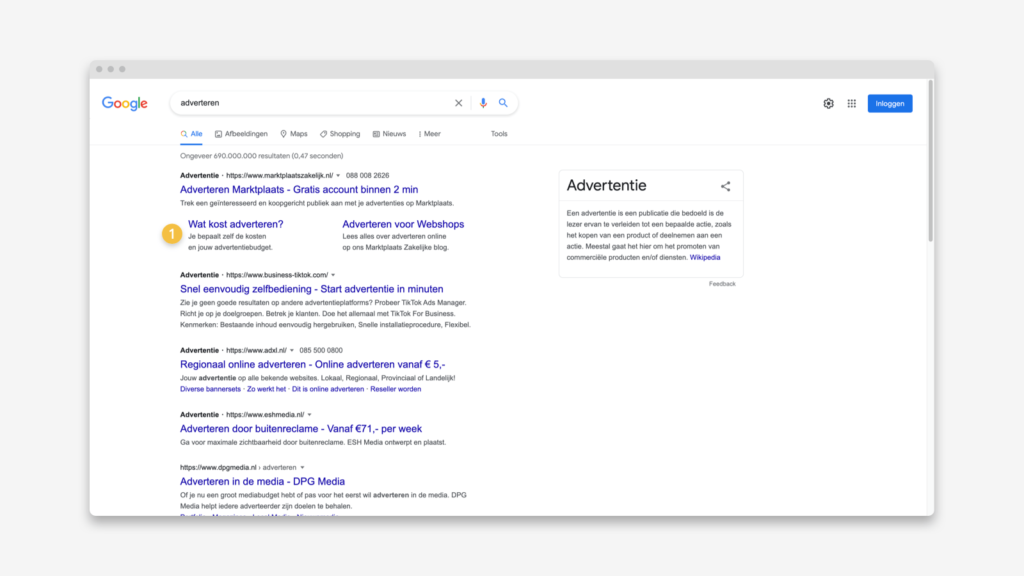Share the Advertentie knowledge panel
Screen dimensions: 1024x576
726,186
